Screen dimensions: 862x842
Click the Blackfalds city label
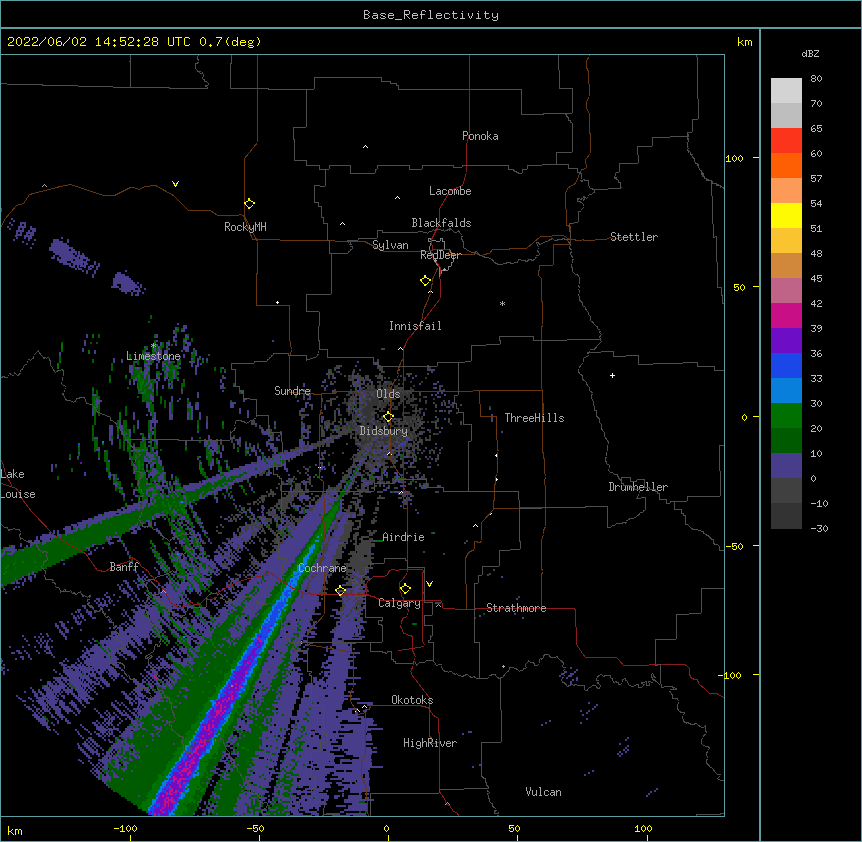click(x=441, y=223)
